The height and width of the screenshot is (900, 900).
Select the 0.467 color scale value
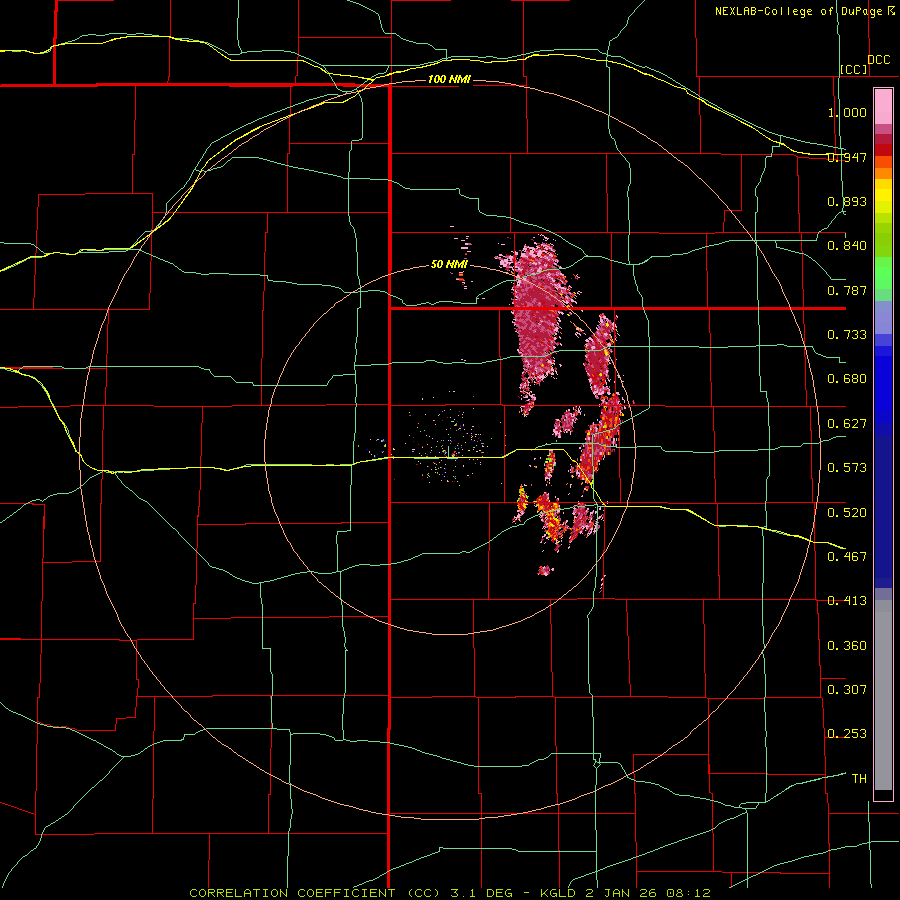click(x=847, y=557)
